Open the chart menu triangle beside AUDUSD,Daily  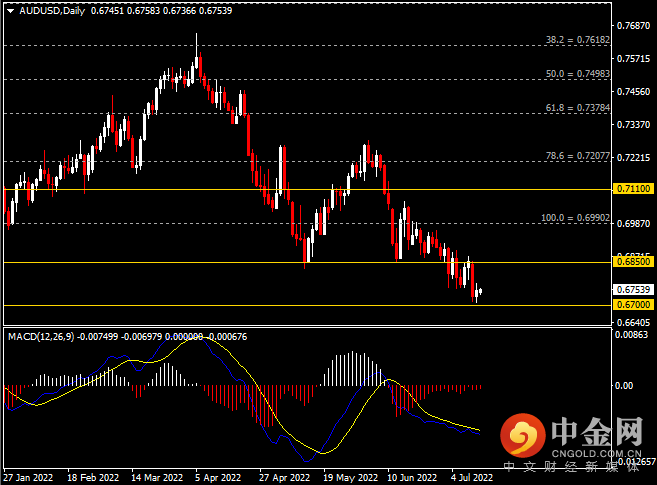pos(11,11)
